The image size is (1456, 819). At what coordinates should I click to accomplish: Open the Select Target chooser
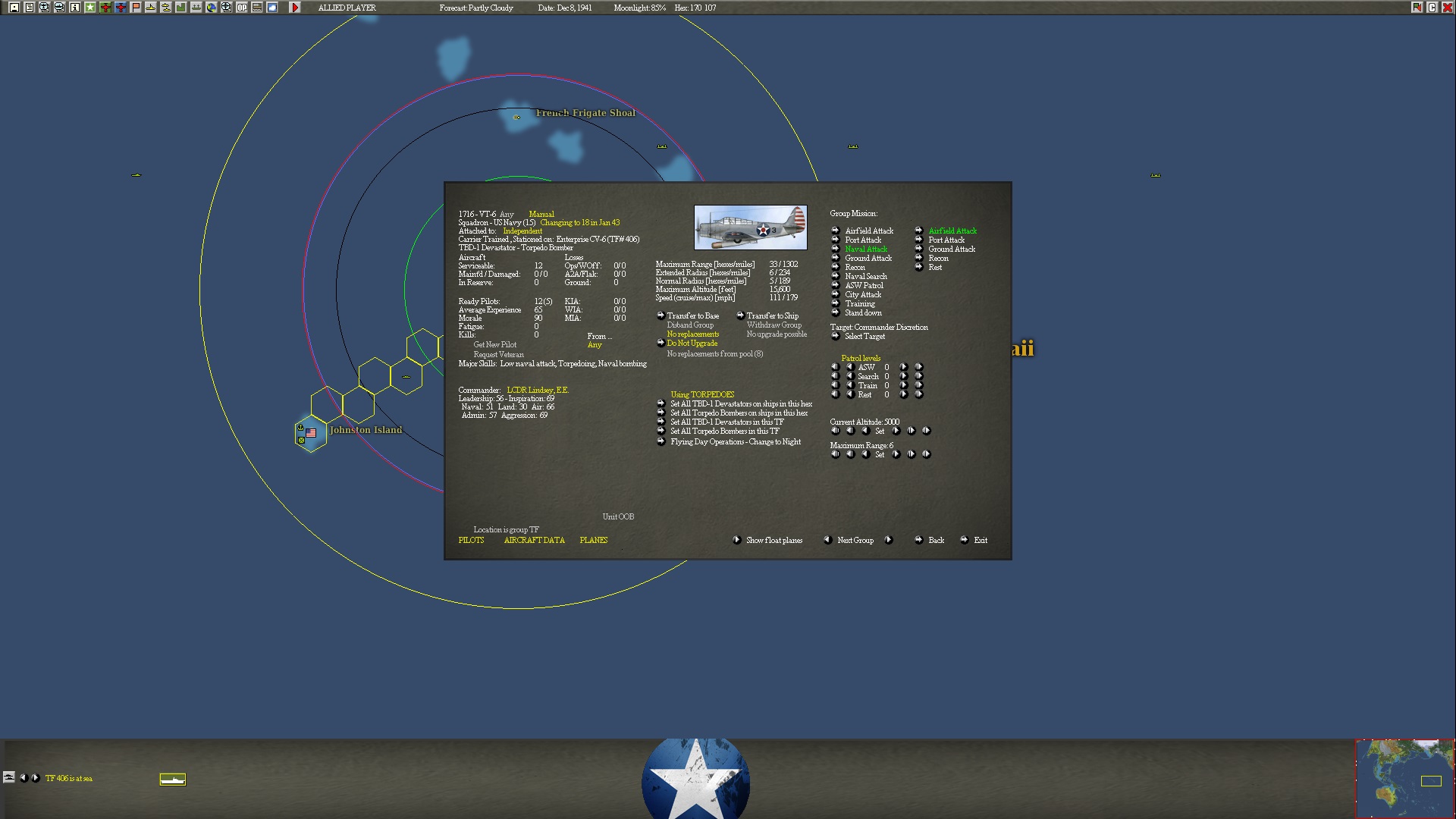(x=864, y=337)
